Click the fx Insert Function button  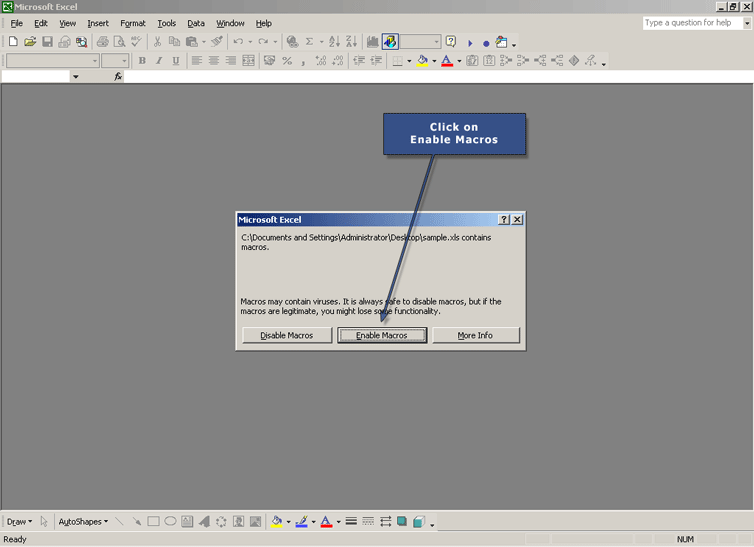click(x=118, y=76)
